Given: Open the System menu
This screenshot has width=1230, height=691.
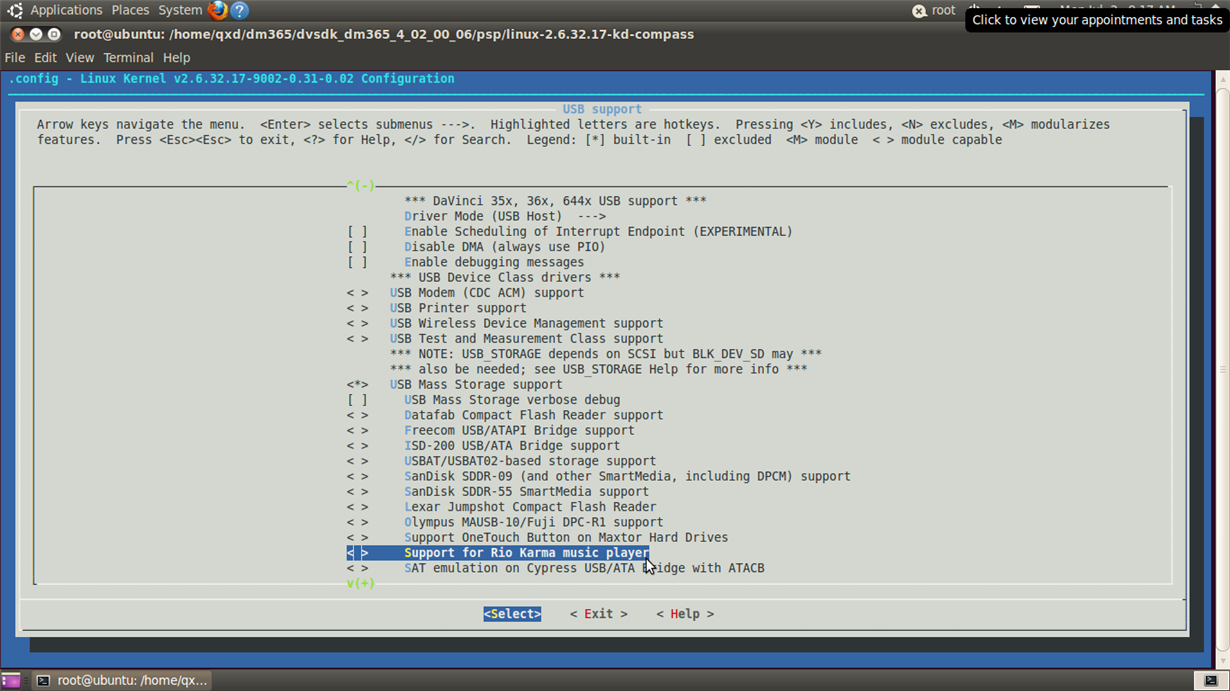Looking at the screenshot, I should [180, 10].
